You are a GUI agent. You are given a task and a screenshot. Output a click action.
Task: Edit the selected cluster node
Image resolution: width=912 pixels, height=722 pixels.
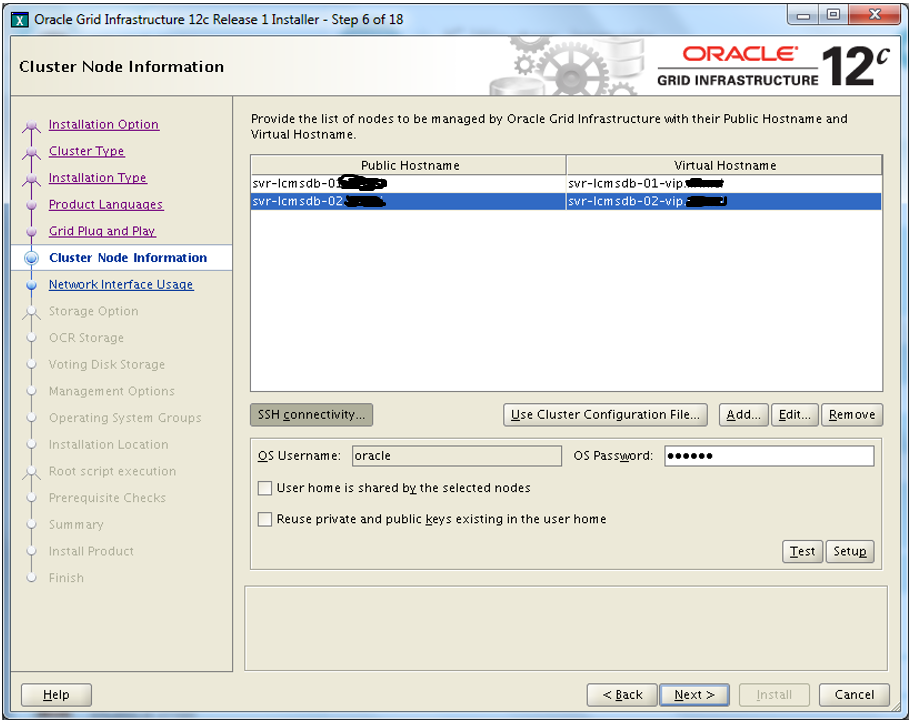(795, 415)
